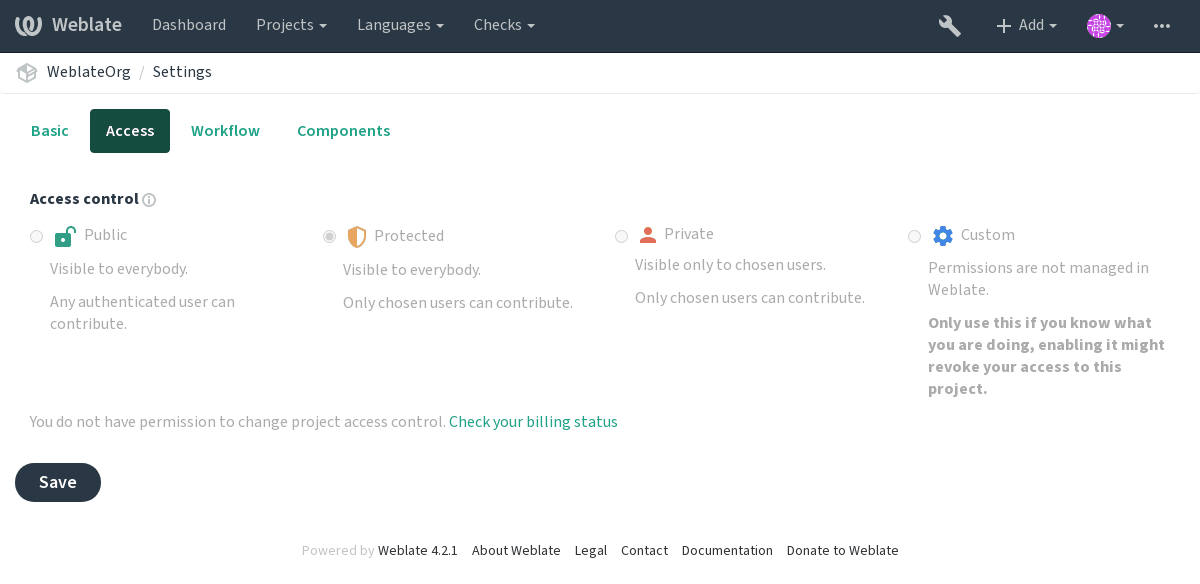The height and width of the screenshot is (584, 1200).
Task: Switch to the Basic tab
Action: point(50,131)
